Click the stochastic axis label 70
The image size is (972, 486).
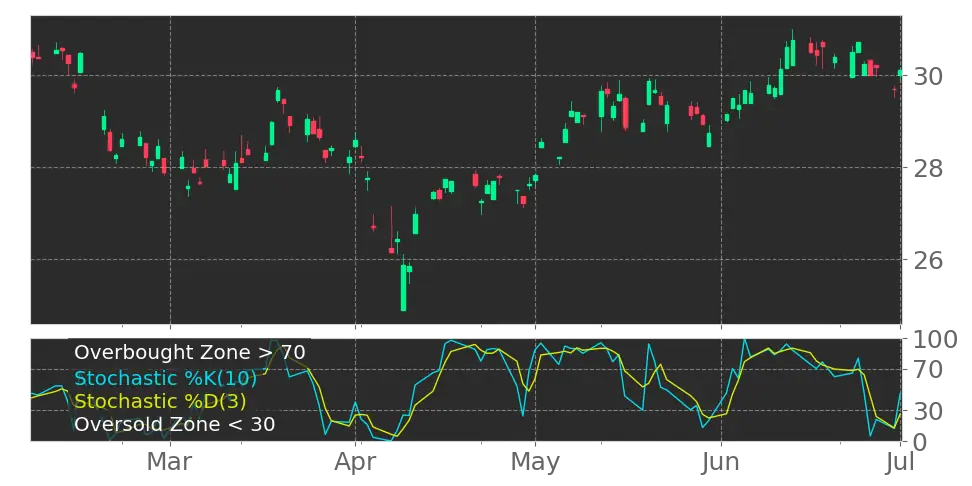click(x=928, y=370)
